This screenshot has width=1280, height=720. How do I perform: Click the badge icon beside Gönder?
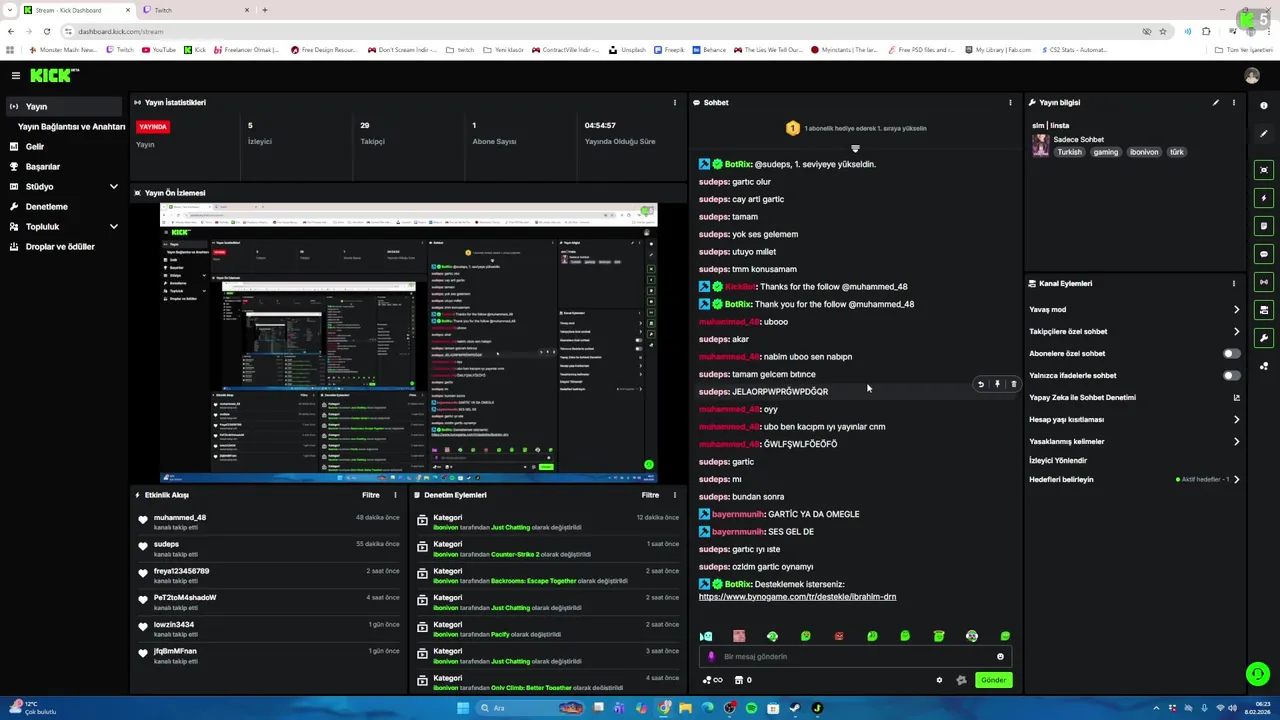961,680
